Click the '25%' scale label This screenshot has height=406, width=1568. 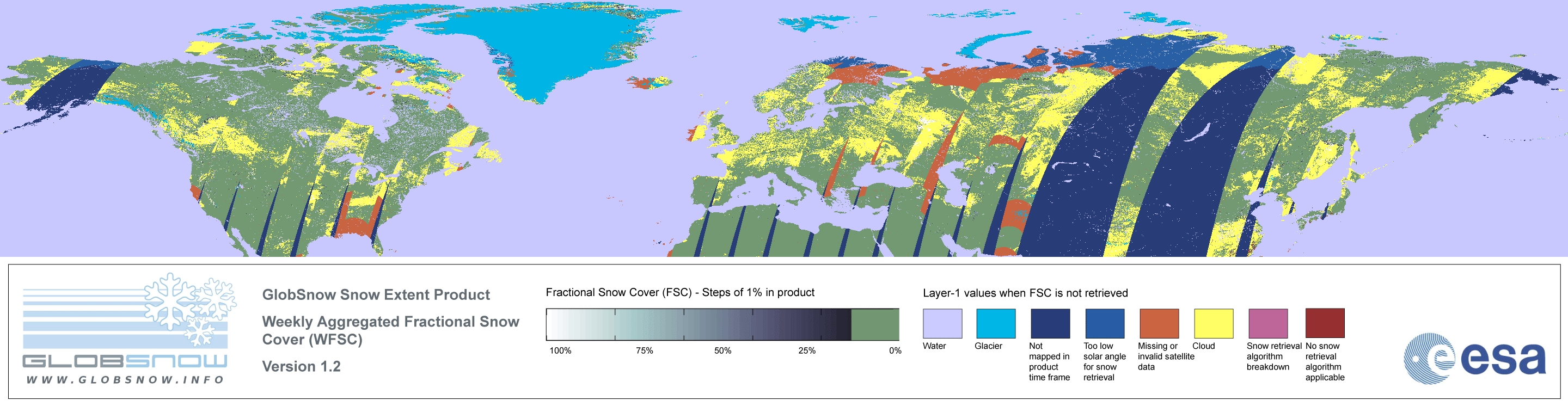click(806, 350)
